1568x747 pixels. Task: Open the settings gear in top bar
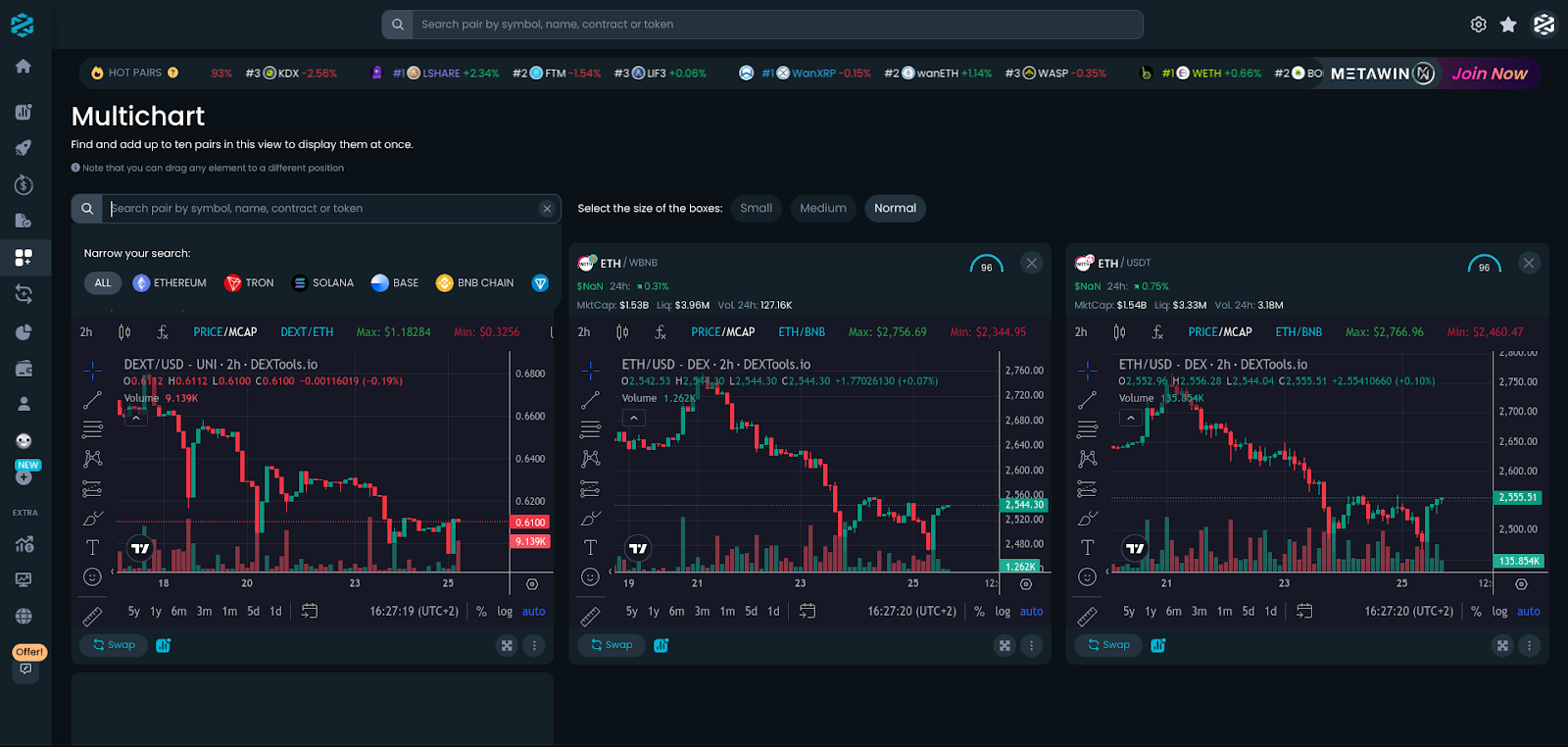coord(1478,25)
